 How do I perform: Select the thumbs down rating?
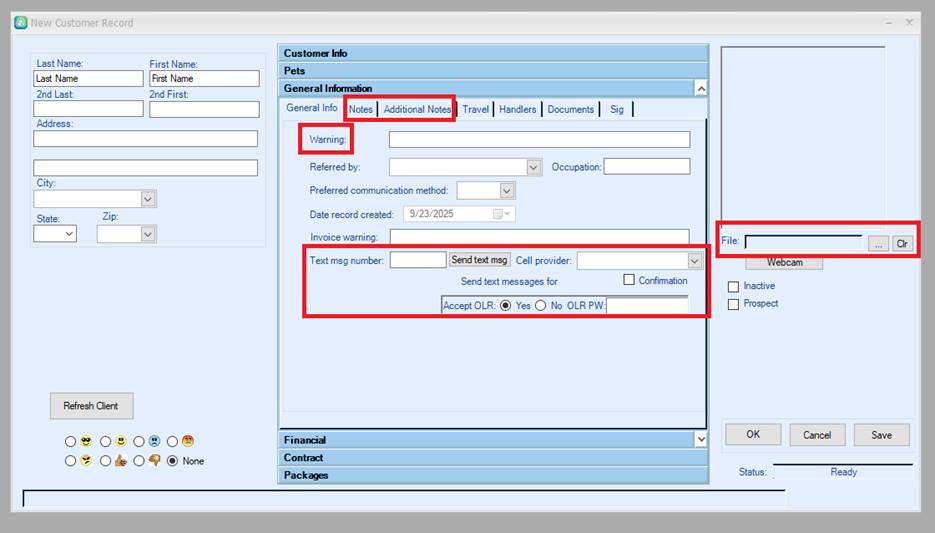139,461
